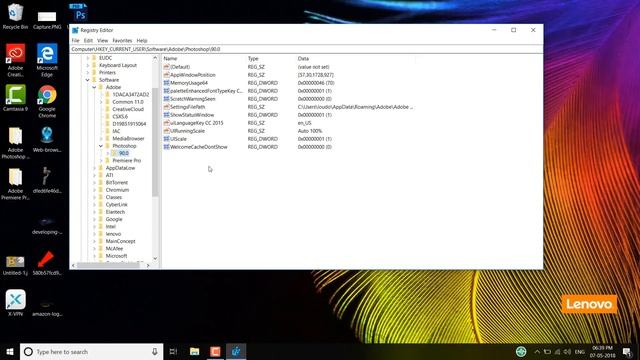Open the View menu

tap(102, 40)
